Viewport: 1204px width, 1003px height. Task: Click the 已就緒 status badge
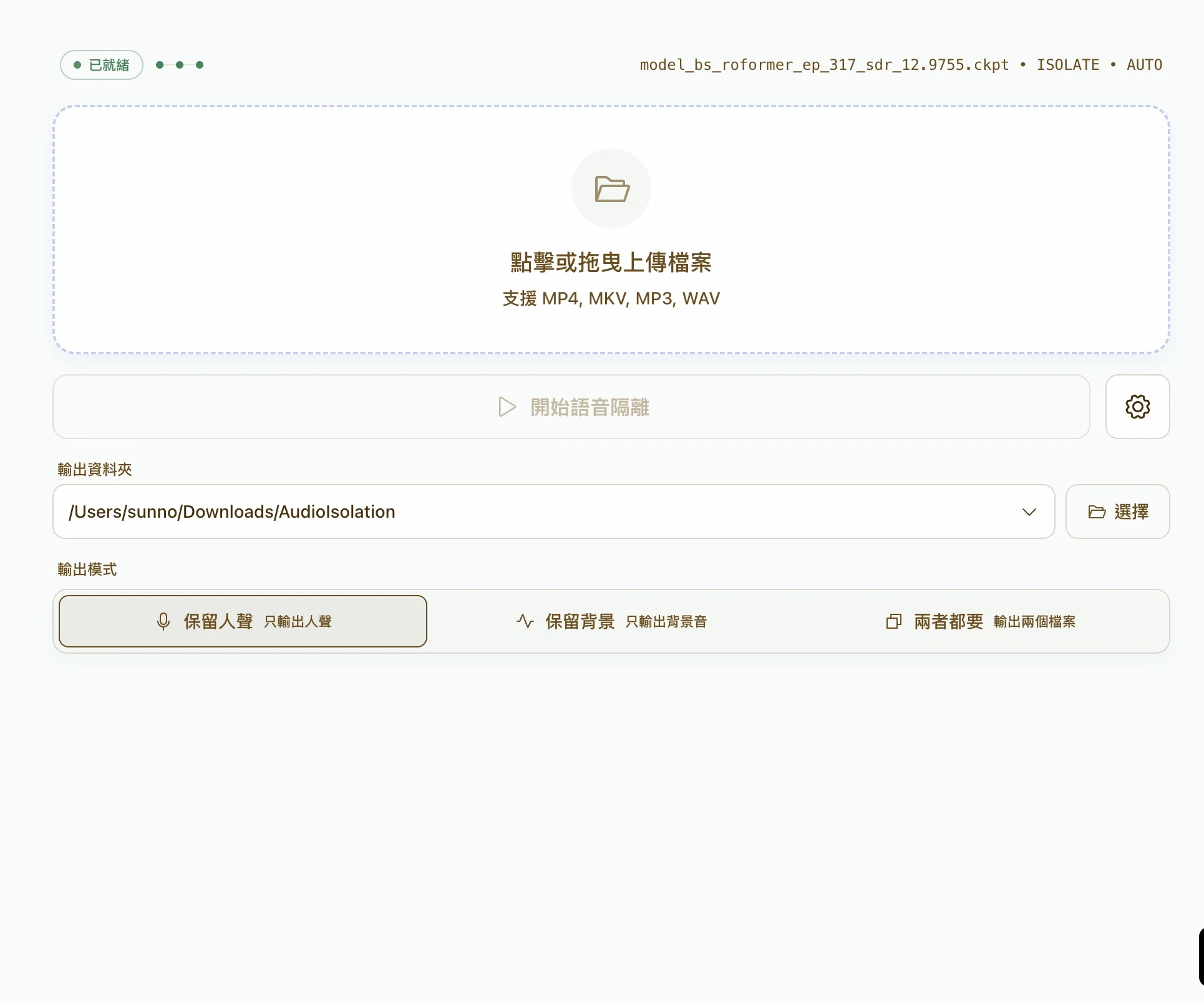click(x=102, y=65)
